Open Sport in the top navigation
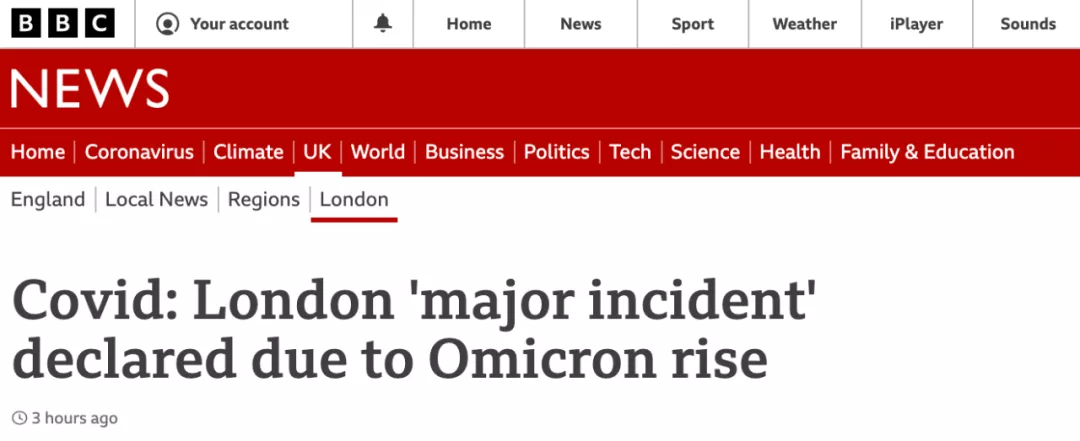The height and width of the screenshot is (441, 1080). 693,24
